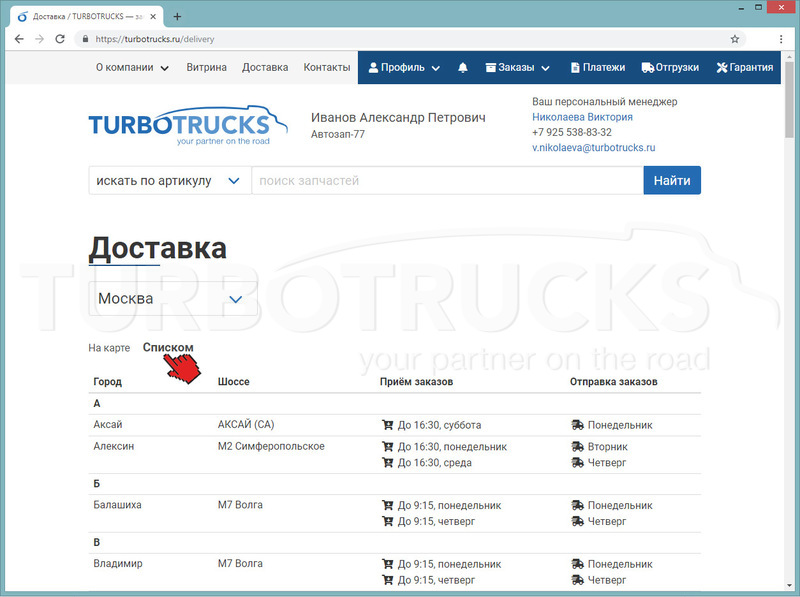The width and height of the screenshot is (800, 597).
Task: Expand the Заказы dropdown chevron
Action: (x=545, y=68)
